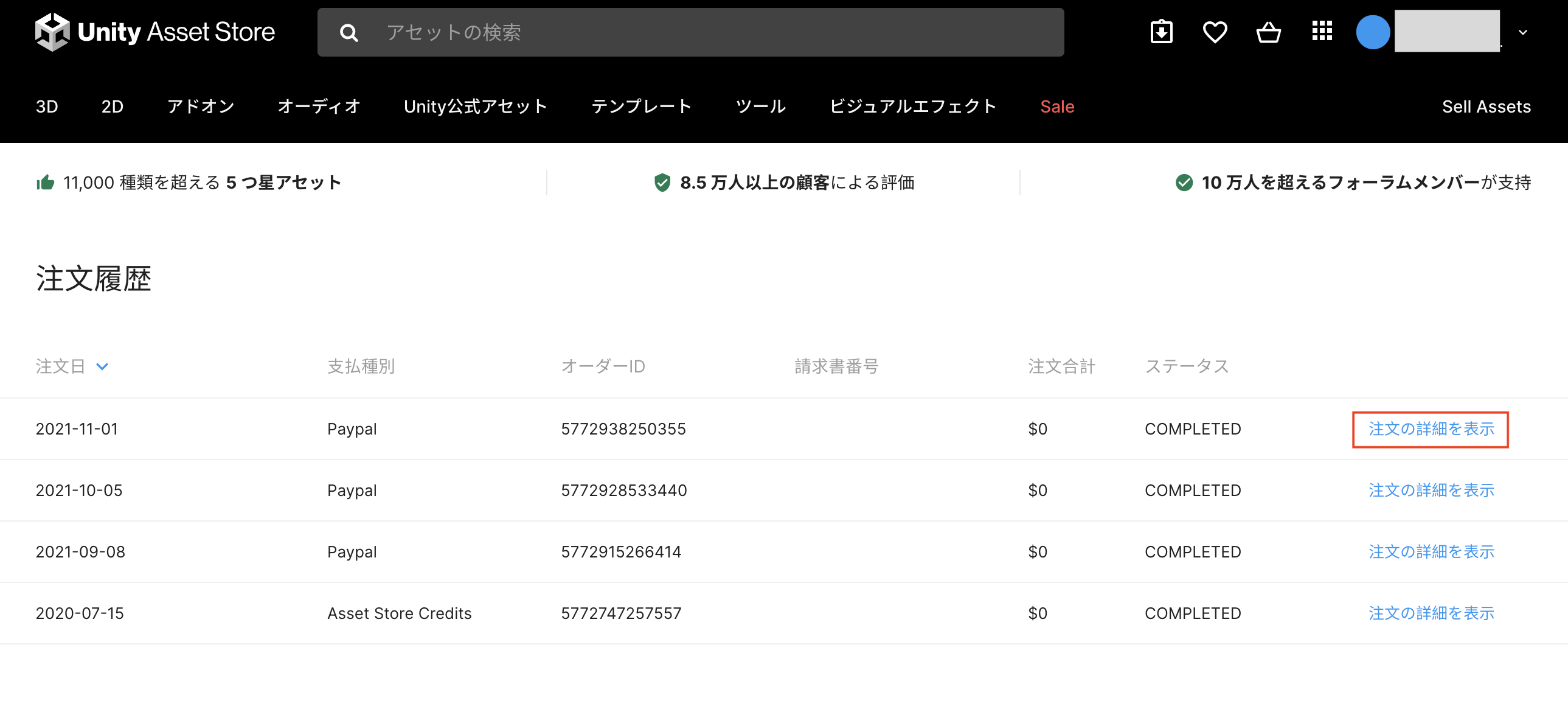The height and width of the screenshot is (723, 1568).
Task: Open the ビジュアルエフェクト category menu
Action: tap(912, 107)
